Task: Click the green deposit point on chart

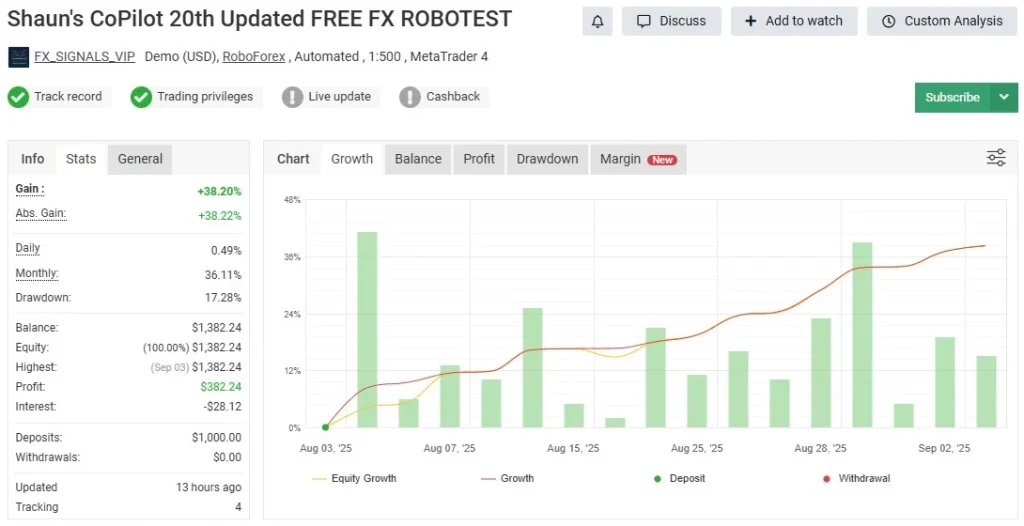Action: point(325,427)
